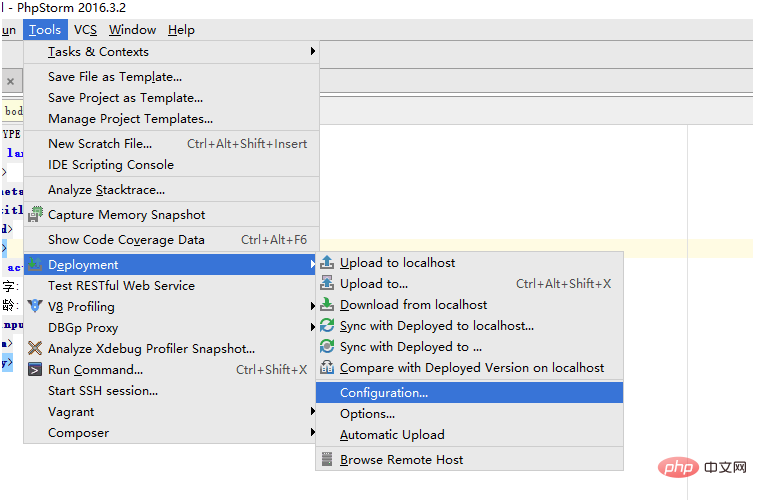Viewport: 757px width, 500px height.
Task: Open the Window menu
Action: (x=132, y=30)
